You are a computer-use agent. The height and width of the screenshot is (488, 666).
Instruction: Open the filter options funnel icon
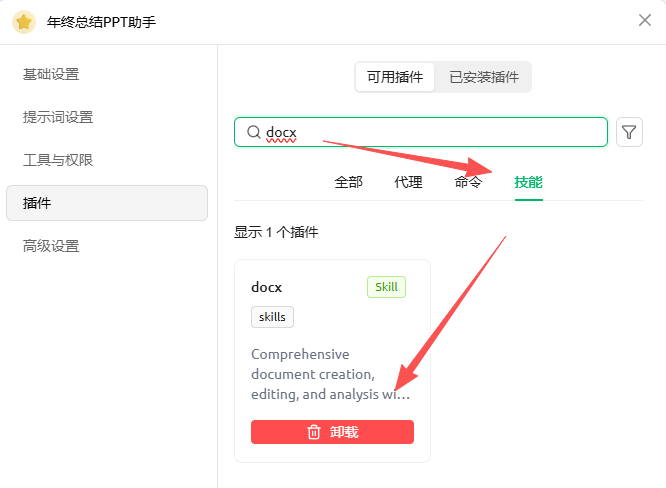pos(629,132)
